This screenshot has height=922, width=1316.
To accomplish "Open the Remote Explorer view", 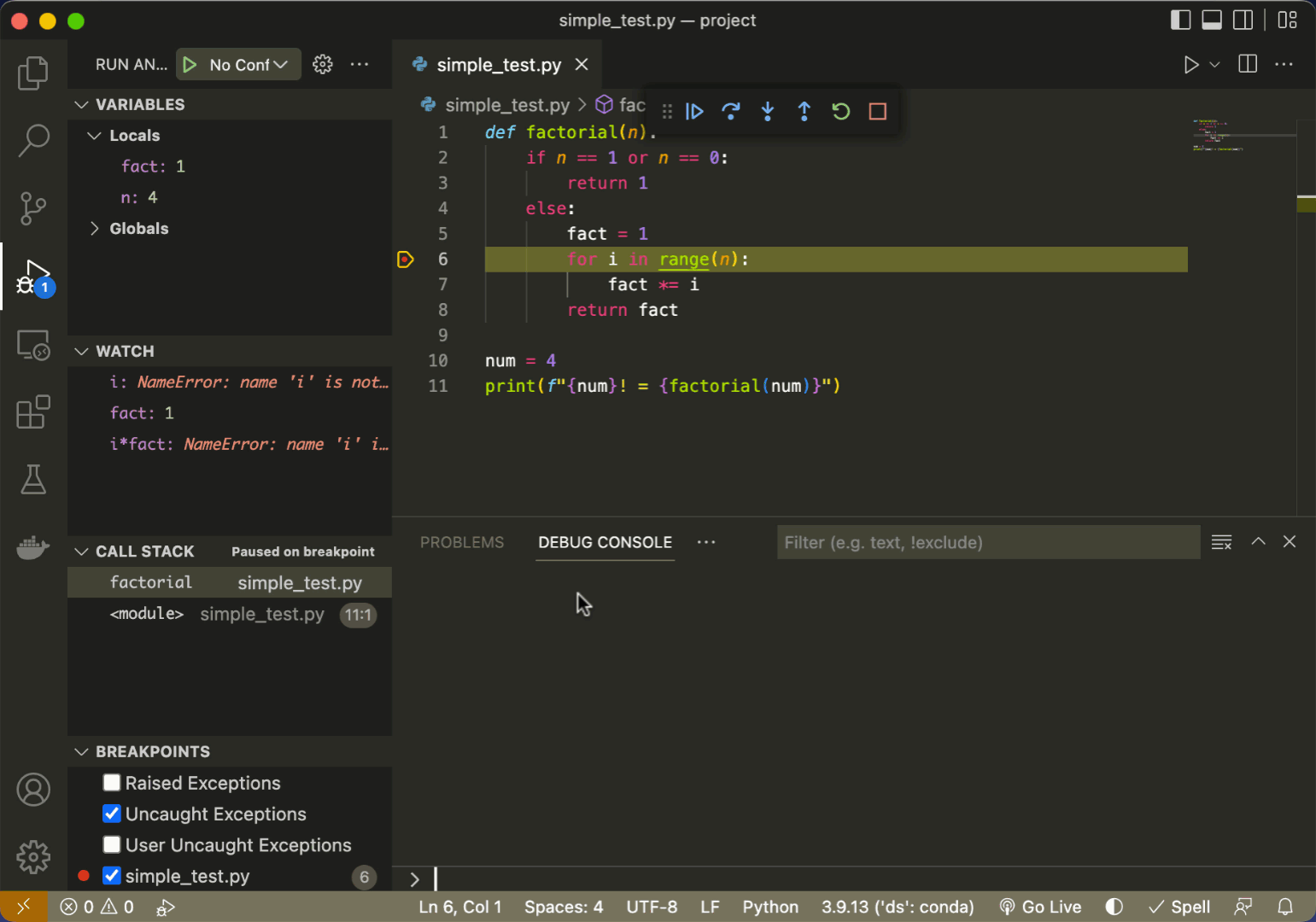I will click(x=33, y=345).
